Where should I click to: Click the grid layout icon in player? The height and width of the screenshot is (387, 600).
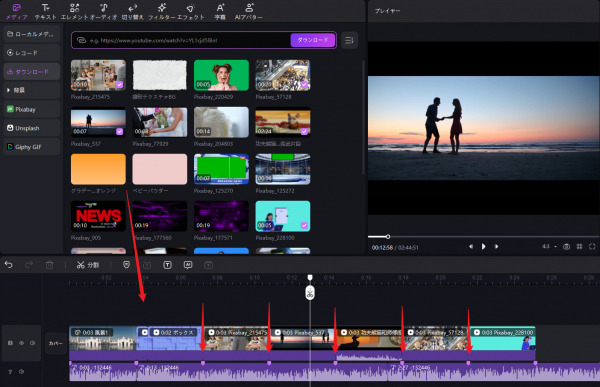(580, 247)
